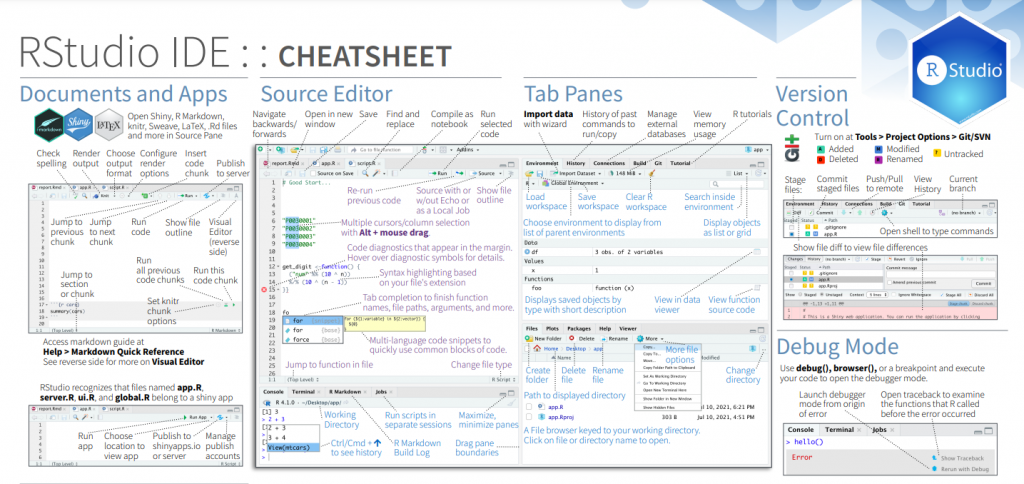Toggle staged checkbox for .gitignore in Git tab
The width and height of the screenshot is (1024, 484).
click(792, 227)
